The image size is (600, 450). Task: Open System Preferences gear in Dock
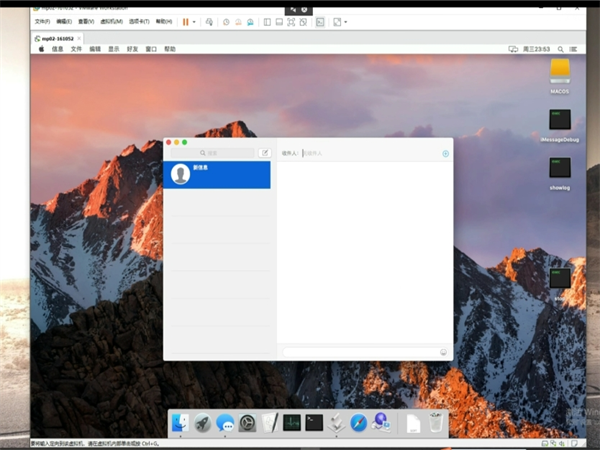point(247,423)
